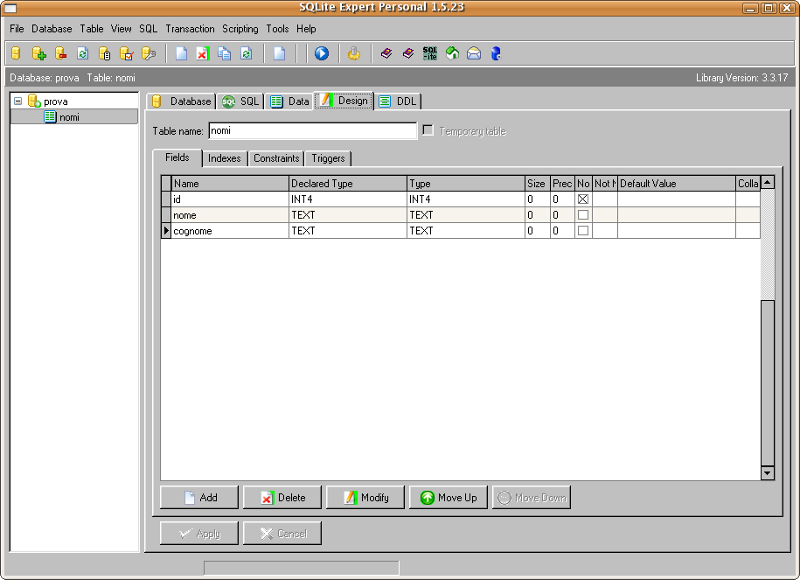Screen dimensions: 800x580
Task: Collapse the prova database tree node
Action: pos(18,101)
